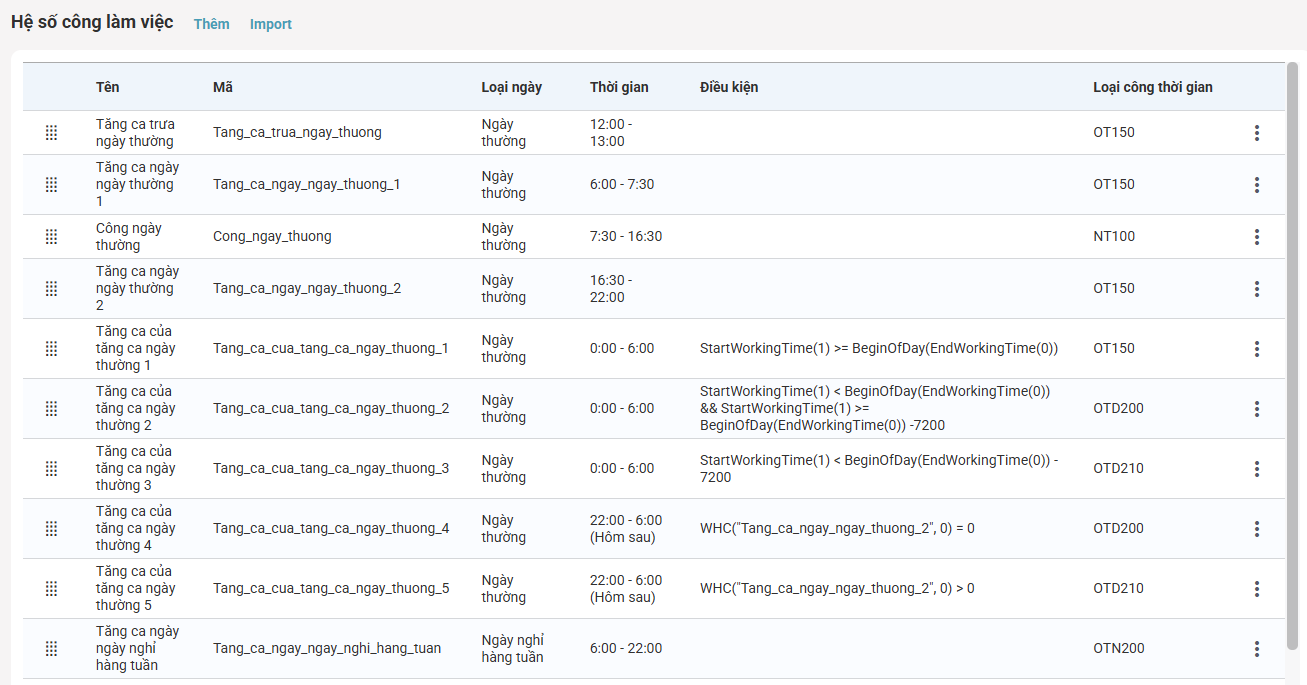Click the OTN200 time type value
The width and height of the screenshot is (1307, 685).
pos(1119,649)
